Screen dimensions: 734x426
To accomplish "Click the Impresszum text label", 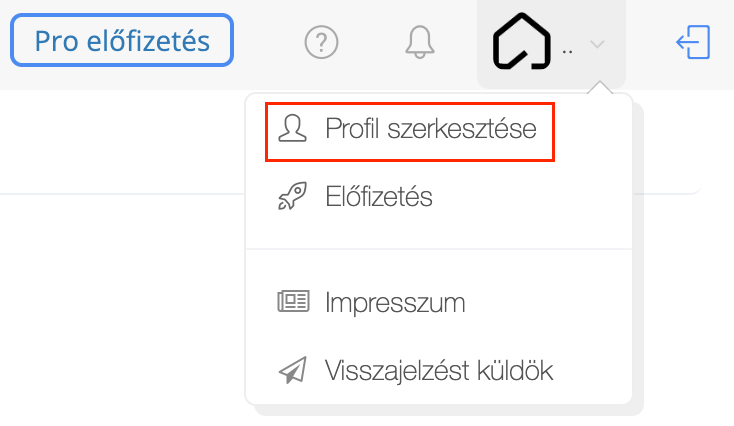I will [x=395, y=302].
